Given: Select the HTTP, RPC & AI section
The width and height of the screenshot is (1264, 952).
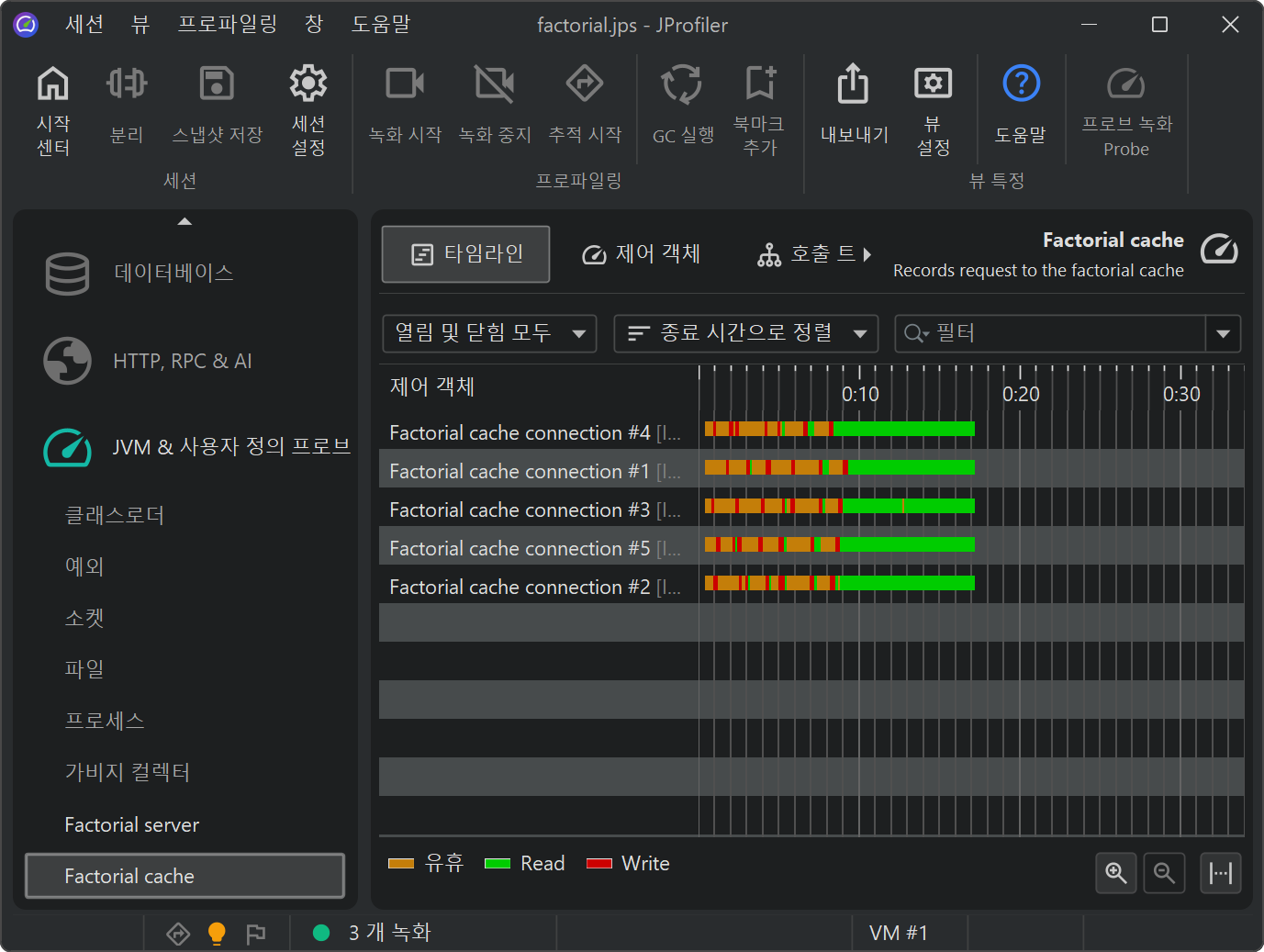Looking at the screenshot, I should 182,361.
